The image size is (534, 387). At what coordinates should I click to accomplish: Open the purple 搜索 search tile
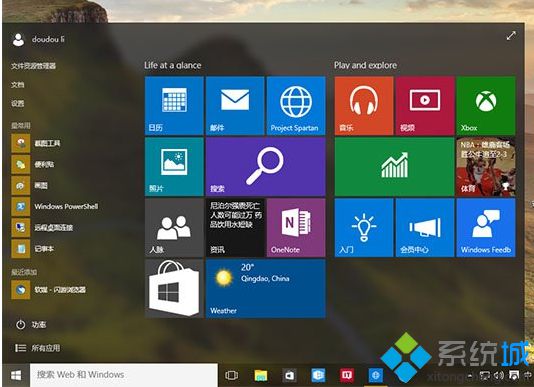[266, 167]
